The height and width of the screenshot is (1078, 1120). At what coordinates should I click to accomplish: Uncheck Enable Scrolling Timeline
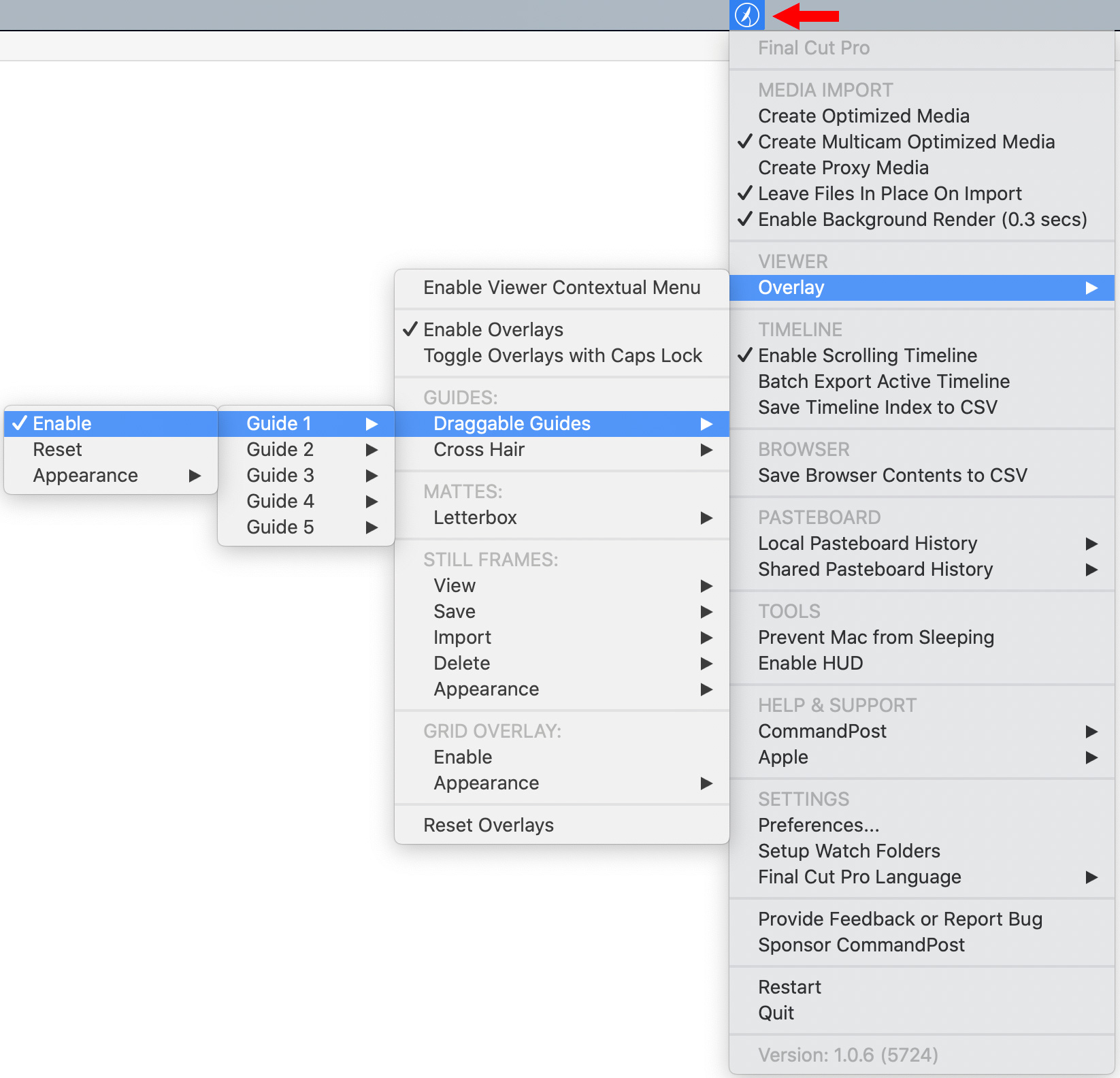click(x=922, y=355)
